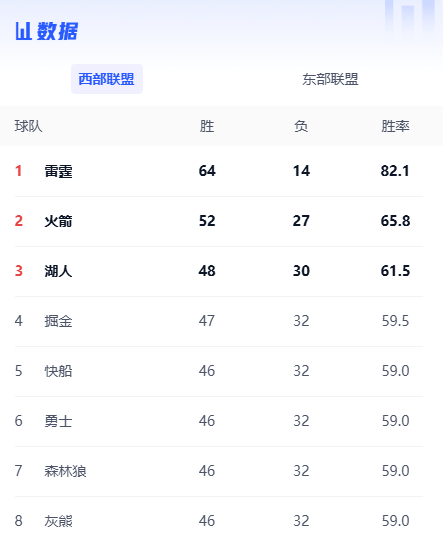Screen dimensions: 443x545
Task: Open the 雷霆 team row
Action: [219, 171]
